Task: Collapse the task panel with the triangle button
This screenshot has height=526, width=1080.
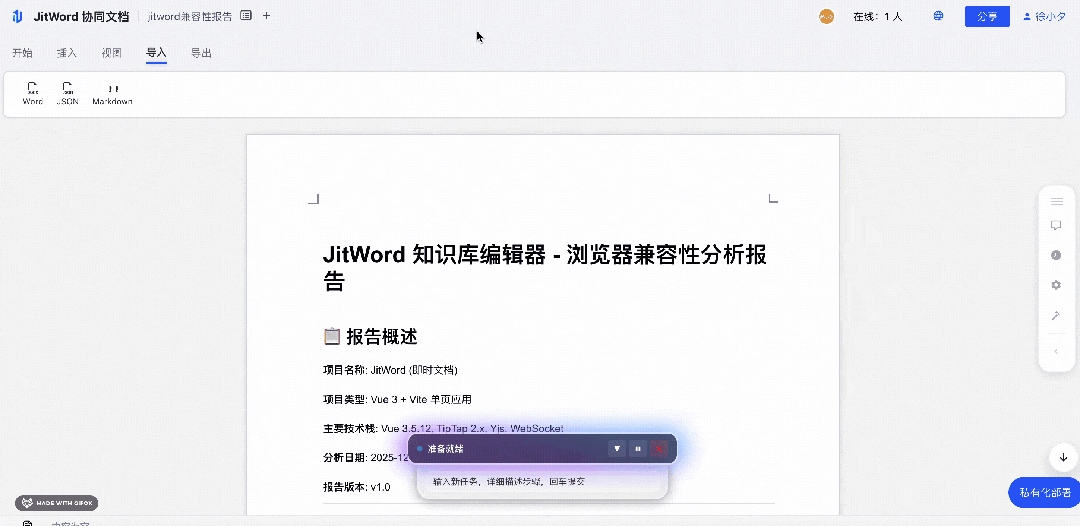Action: click(617, 449)
